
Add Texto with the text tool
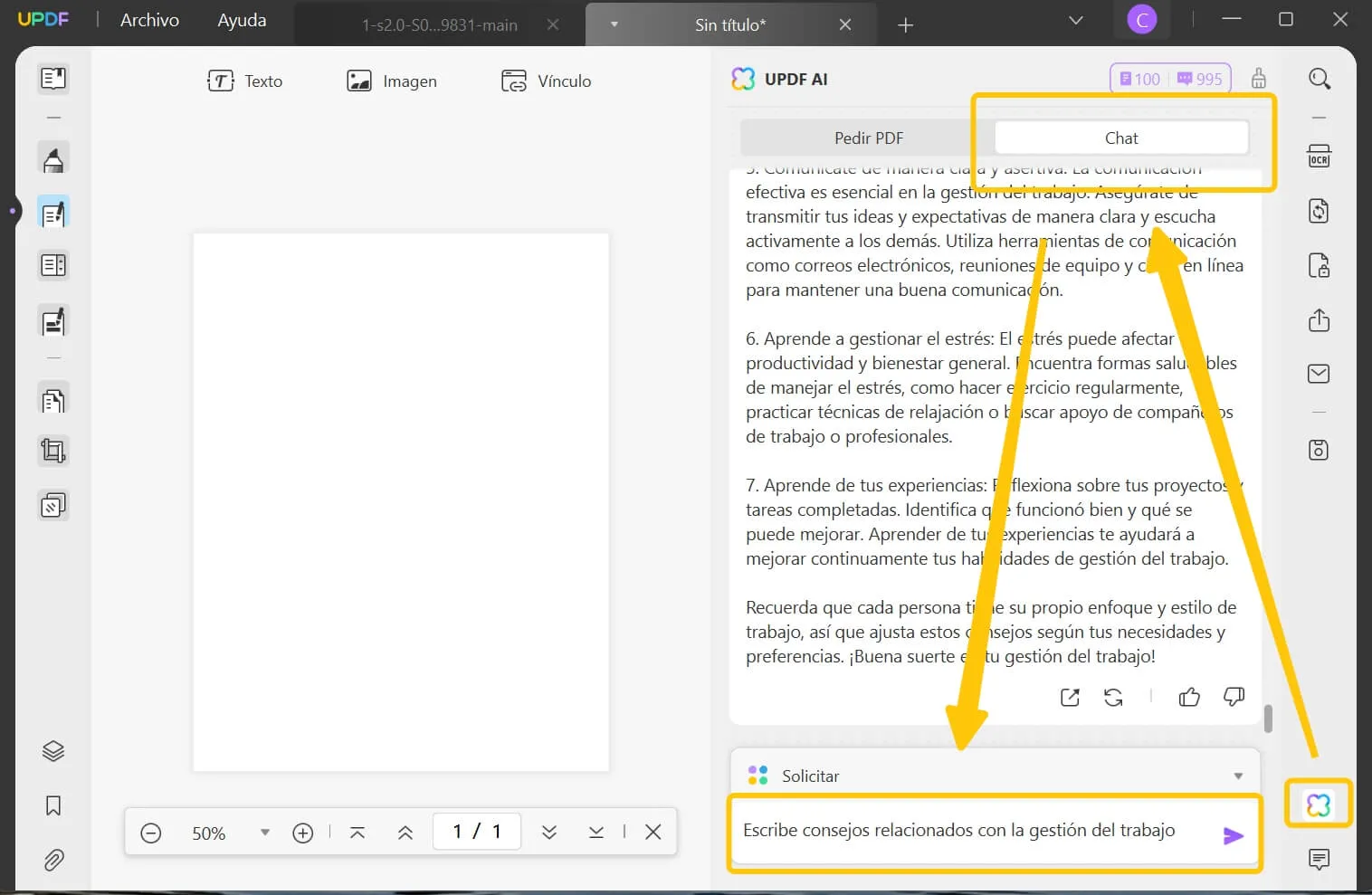click(245, 81)
